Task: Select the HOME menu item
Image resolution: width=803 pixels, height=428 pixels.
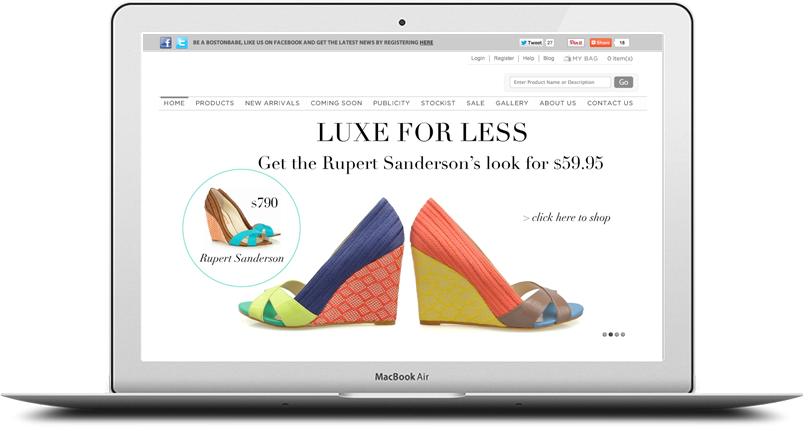Action: 174,103
